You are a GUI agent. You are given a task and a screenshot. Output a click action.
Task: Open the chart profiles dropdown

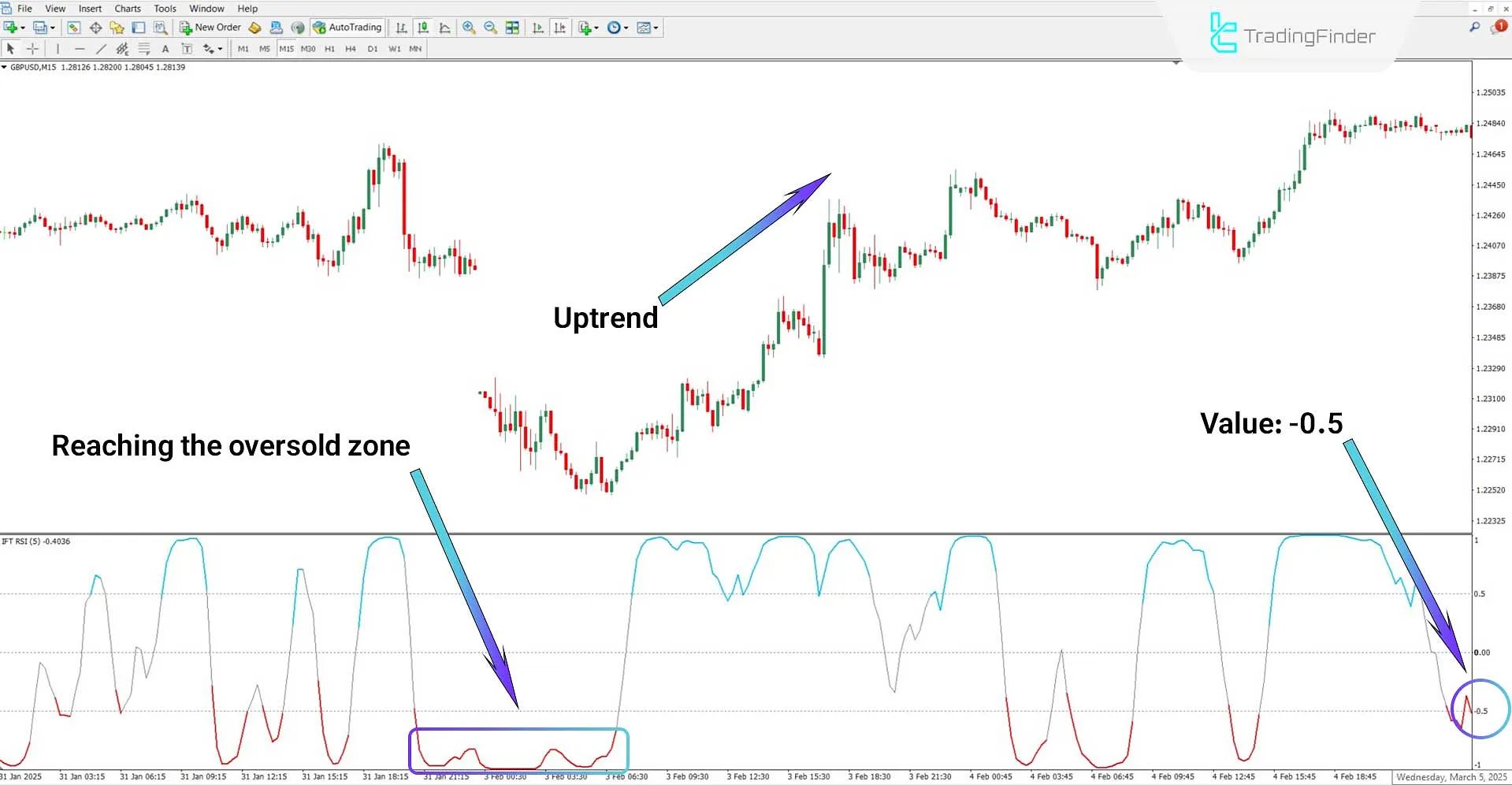click(x=52, y=27)
